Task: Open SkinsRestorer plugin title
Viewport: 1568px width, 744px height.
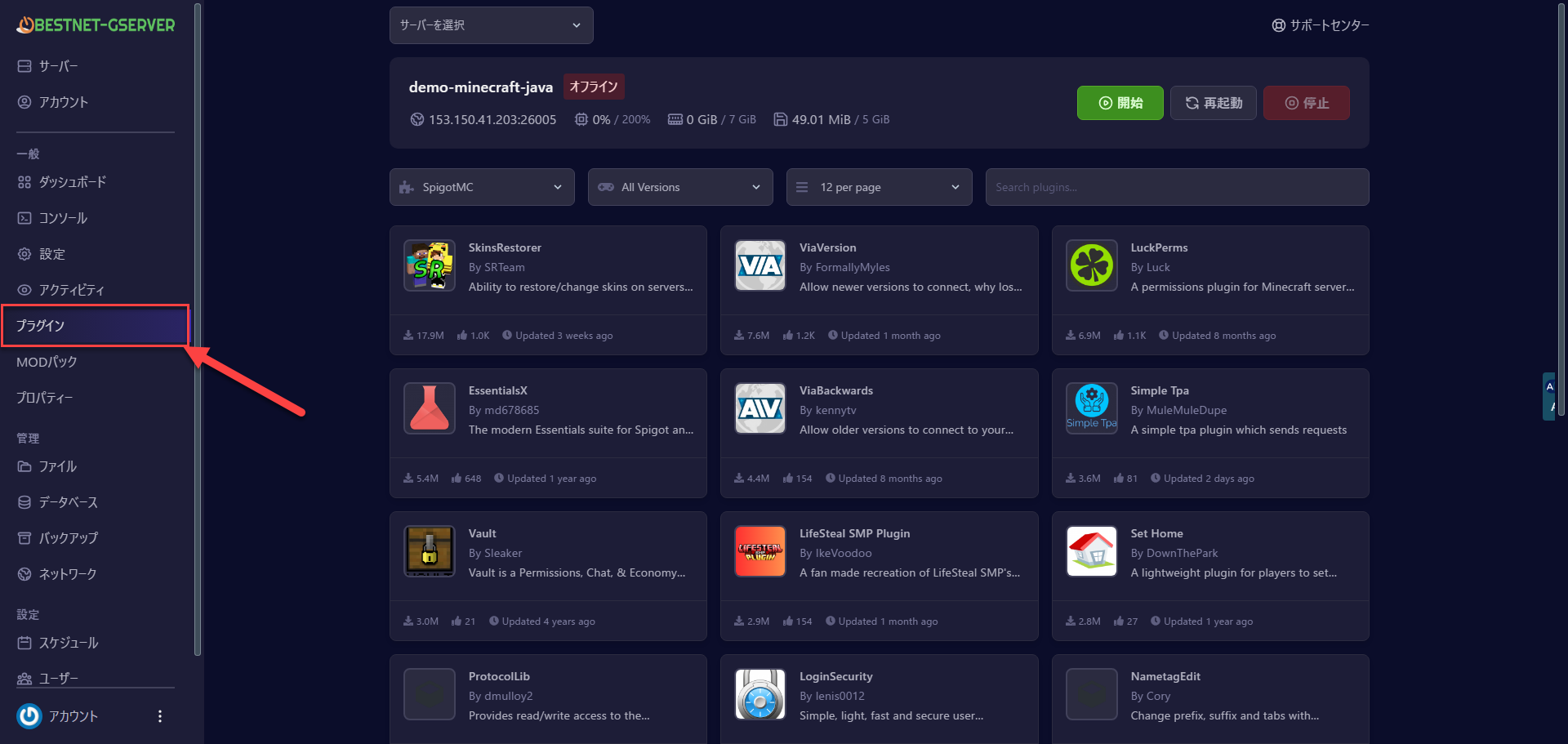Action: pyautogui.click(x=505, y=247)
